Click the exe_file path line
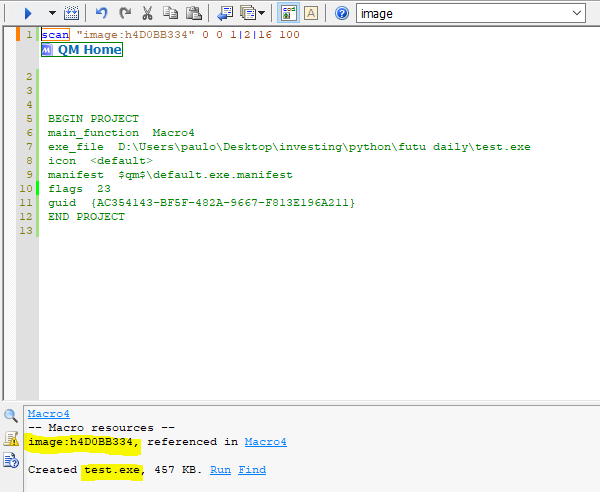600x492 pixels. [289, 147]
